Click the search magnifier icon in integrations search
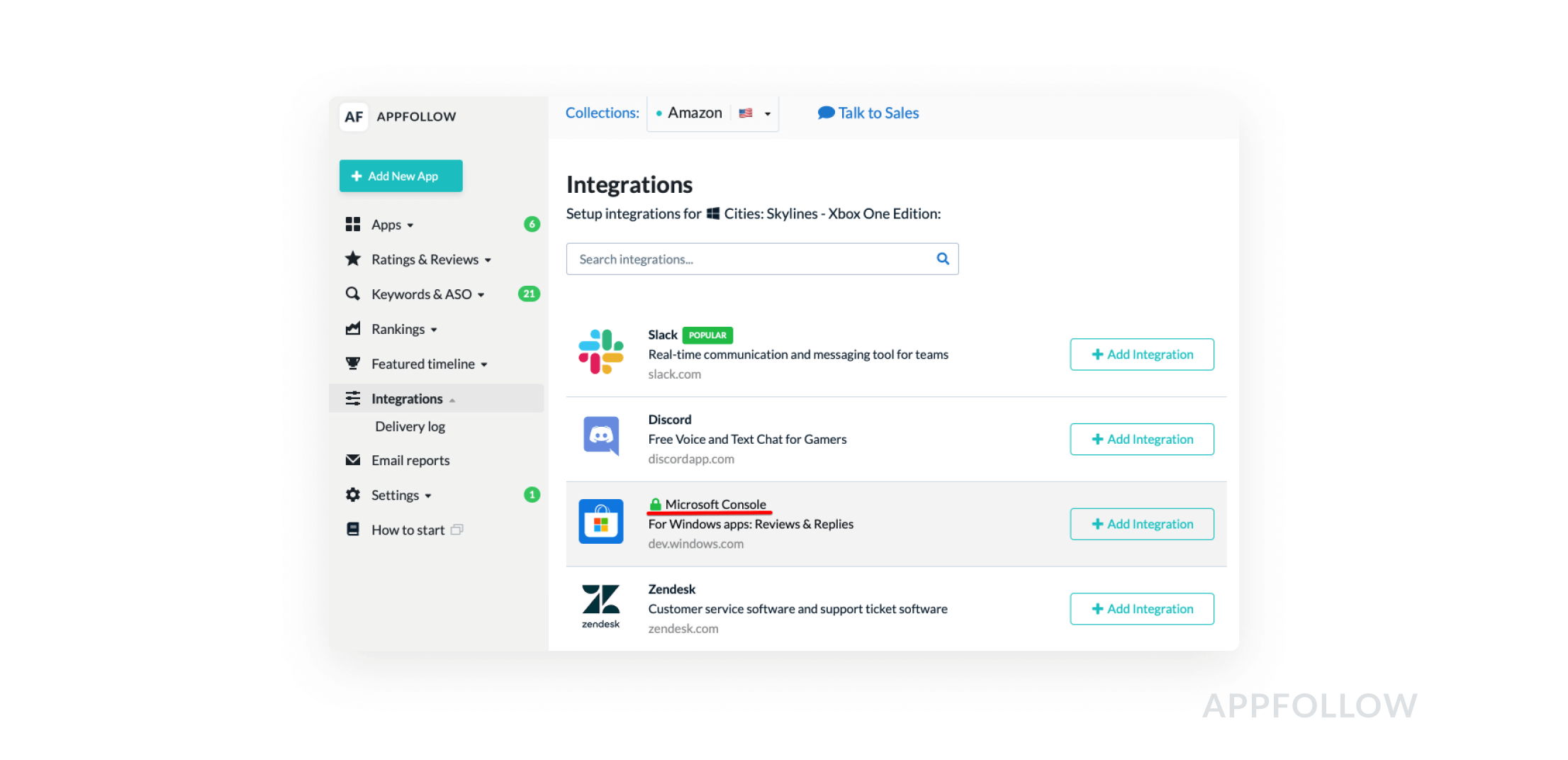The image size is (1568, 760). [x=942, y=259]
